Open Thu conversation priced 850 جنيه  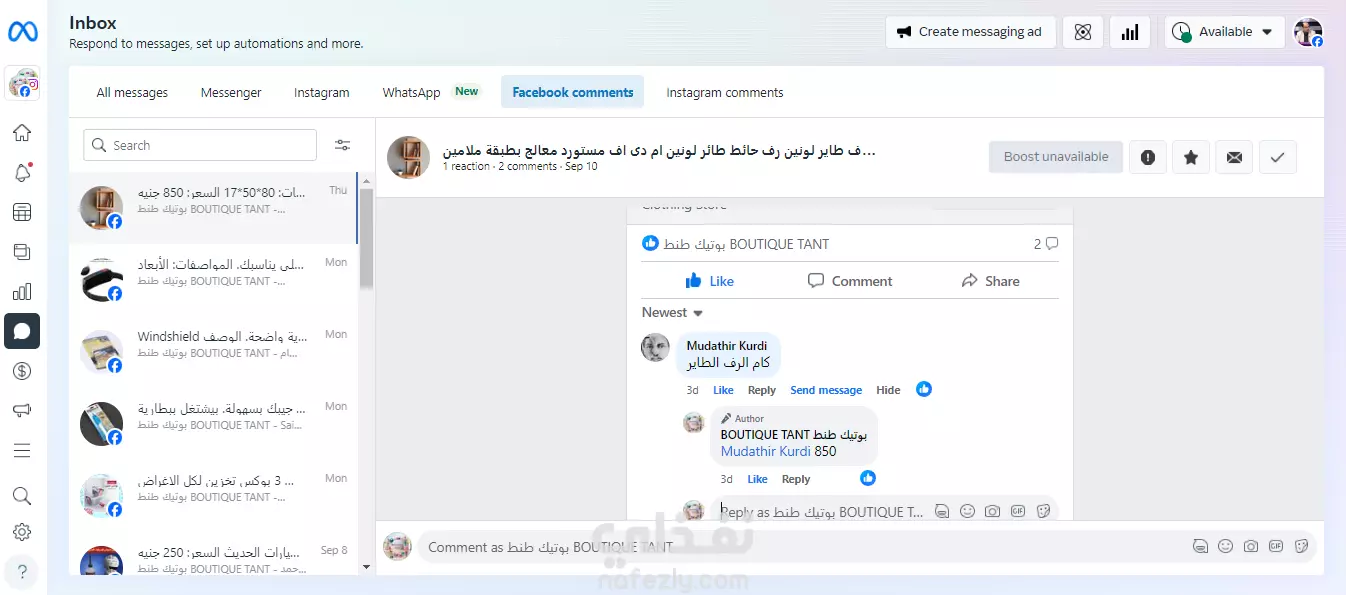213,208
